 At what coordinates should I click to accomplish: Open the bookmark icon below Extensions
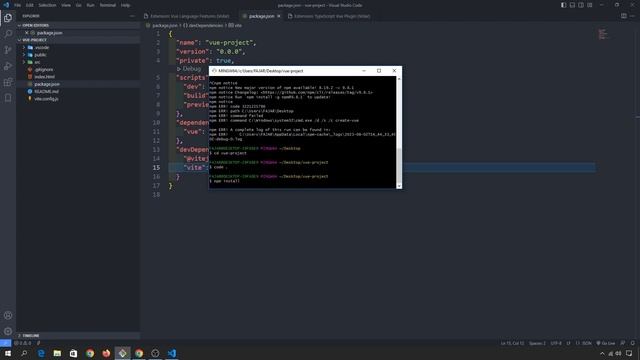(8, 98)
